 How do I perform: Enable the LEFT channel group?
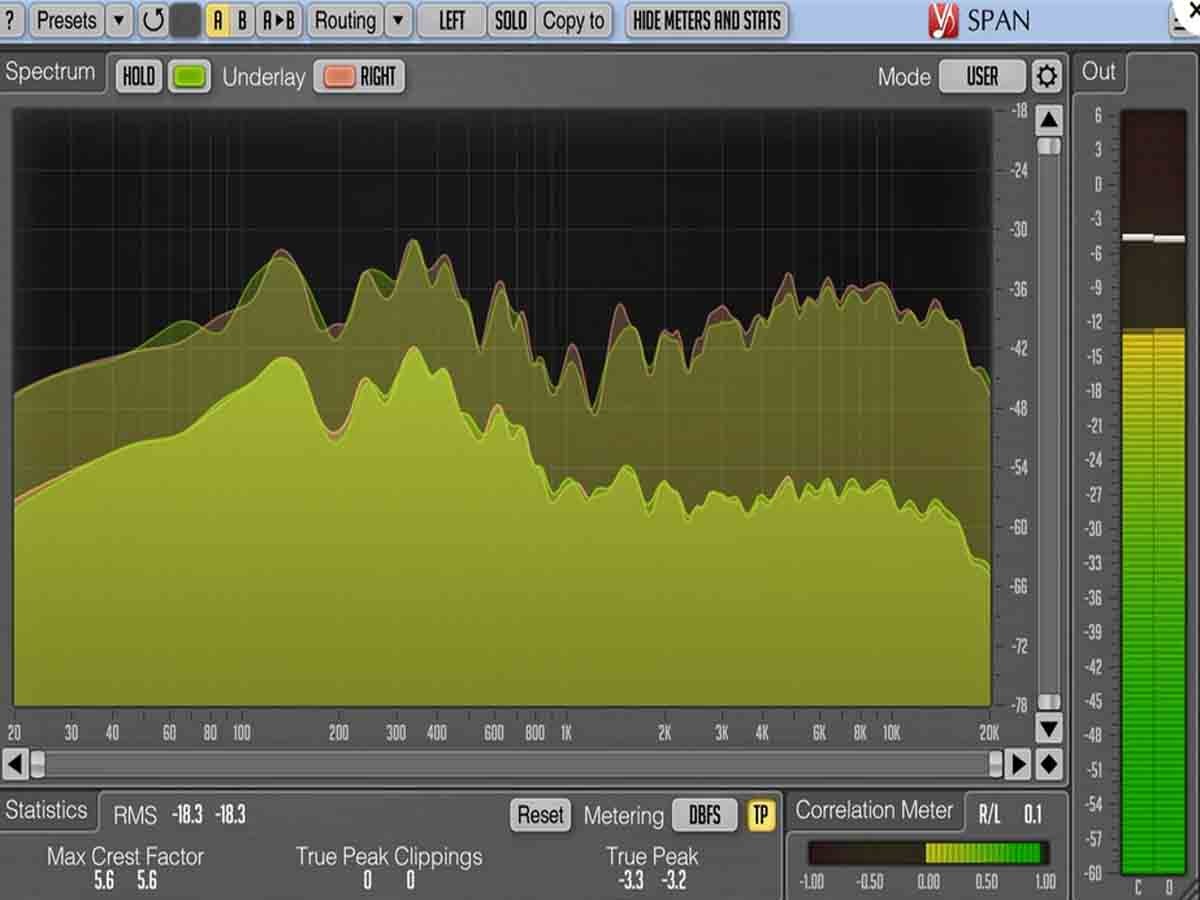tap(451, 20)
